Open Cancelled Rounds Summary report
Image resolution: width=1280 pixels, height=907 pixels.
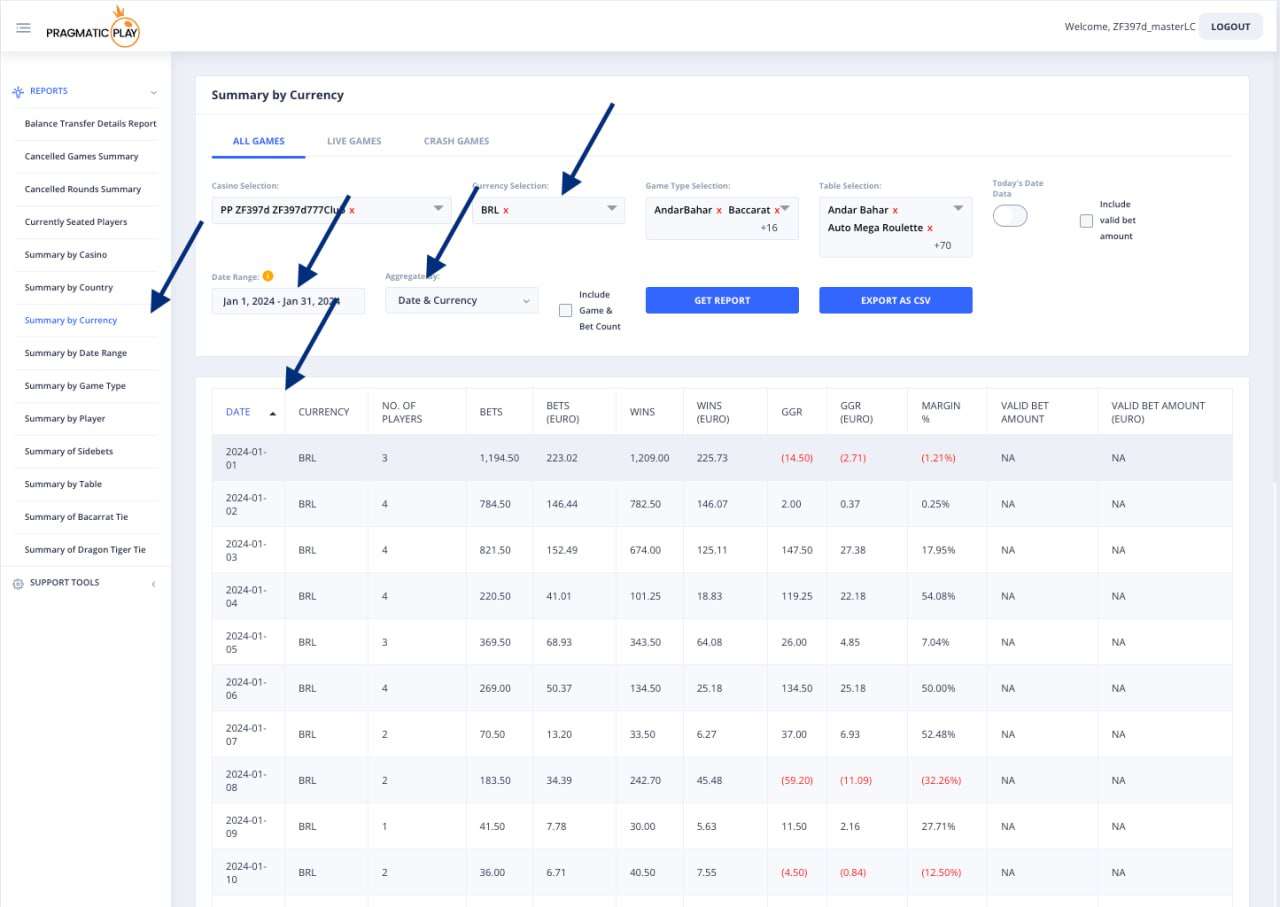[83, 190]
